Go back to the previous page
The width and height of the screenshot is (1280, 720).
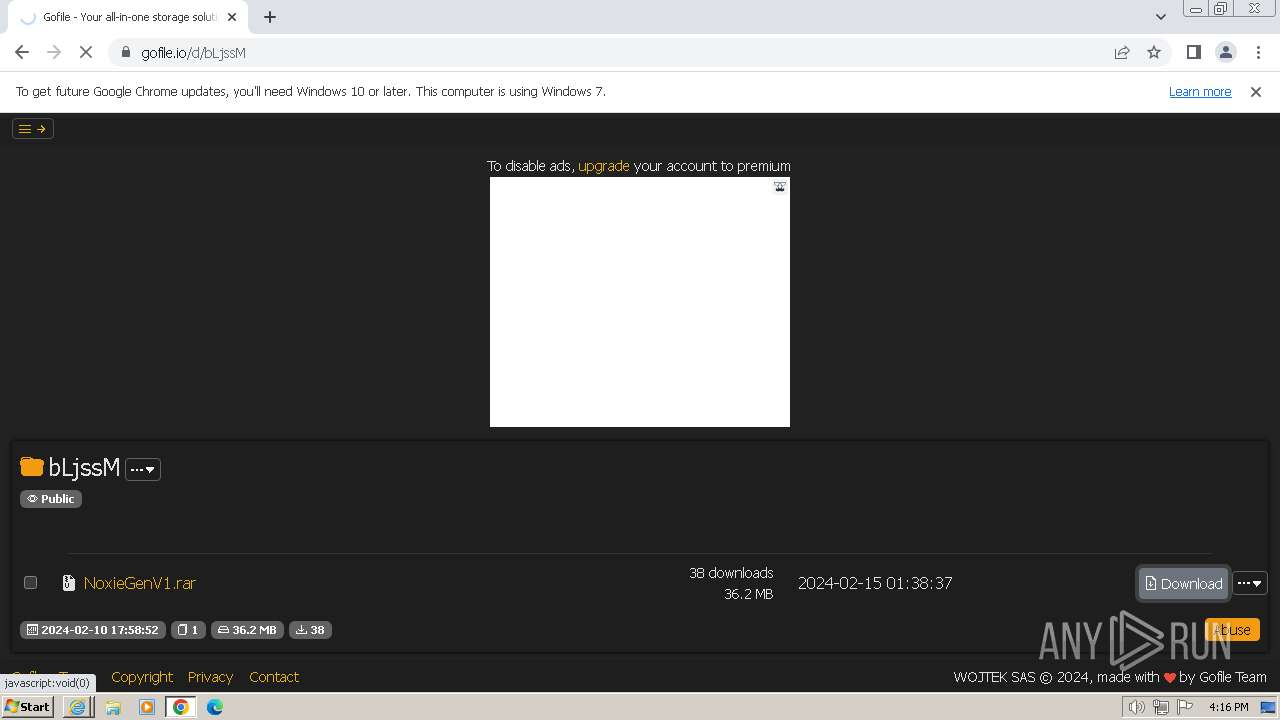point(22,52)
